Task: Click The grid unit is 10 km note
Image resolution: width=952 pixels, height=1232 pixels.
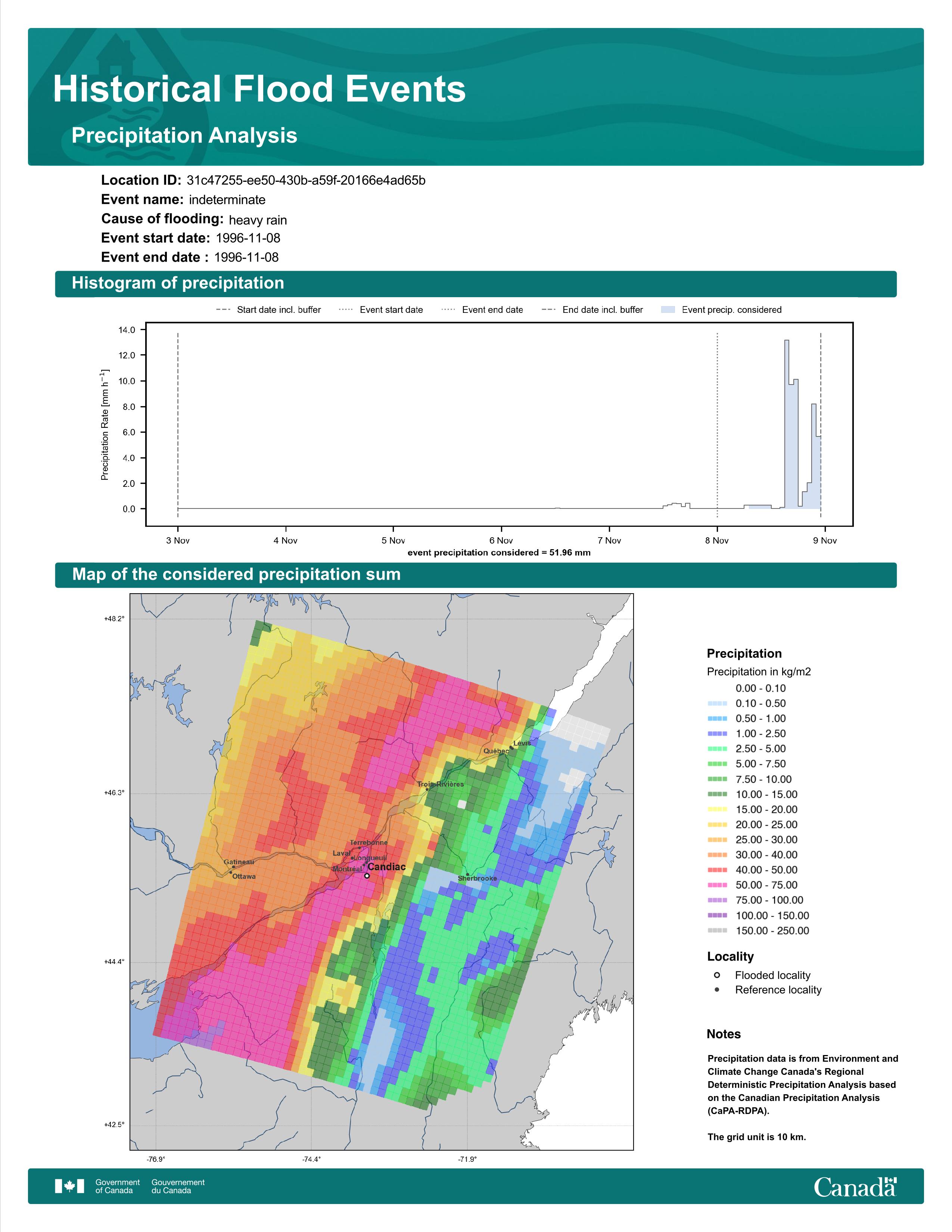Action: click(x=757, y=1137)
